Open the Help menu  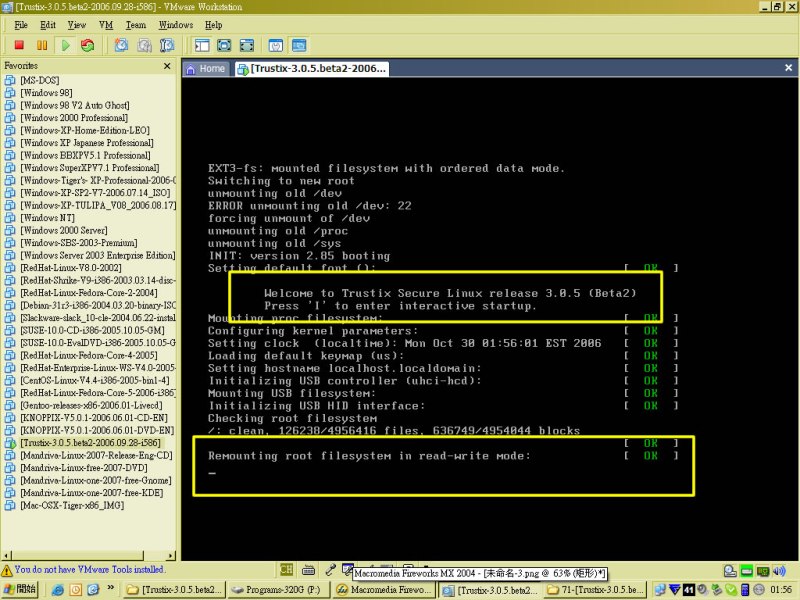tap(213, 25)
